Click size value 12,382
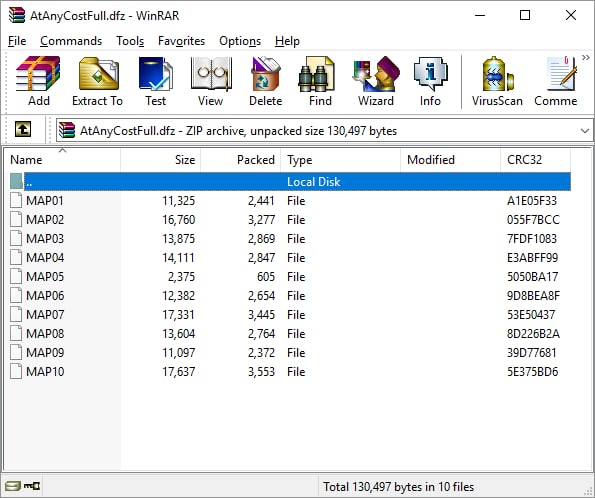 coord(178,295)
